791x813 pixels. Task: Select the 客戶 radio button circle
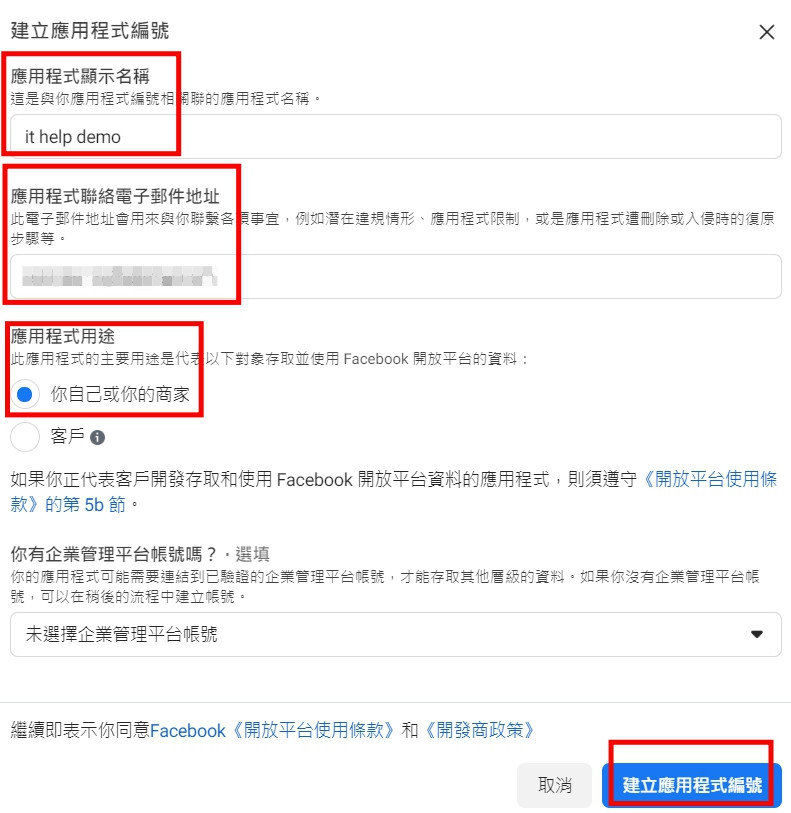coord(25,437)
